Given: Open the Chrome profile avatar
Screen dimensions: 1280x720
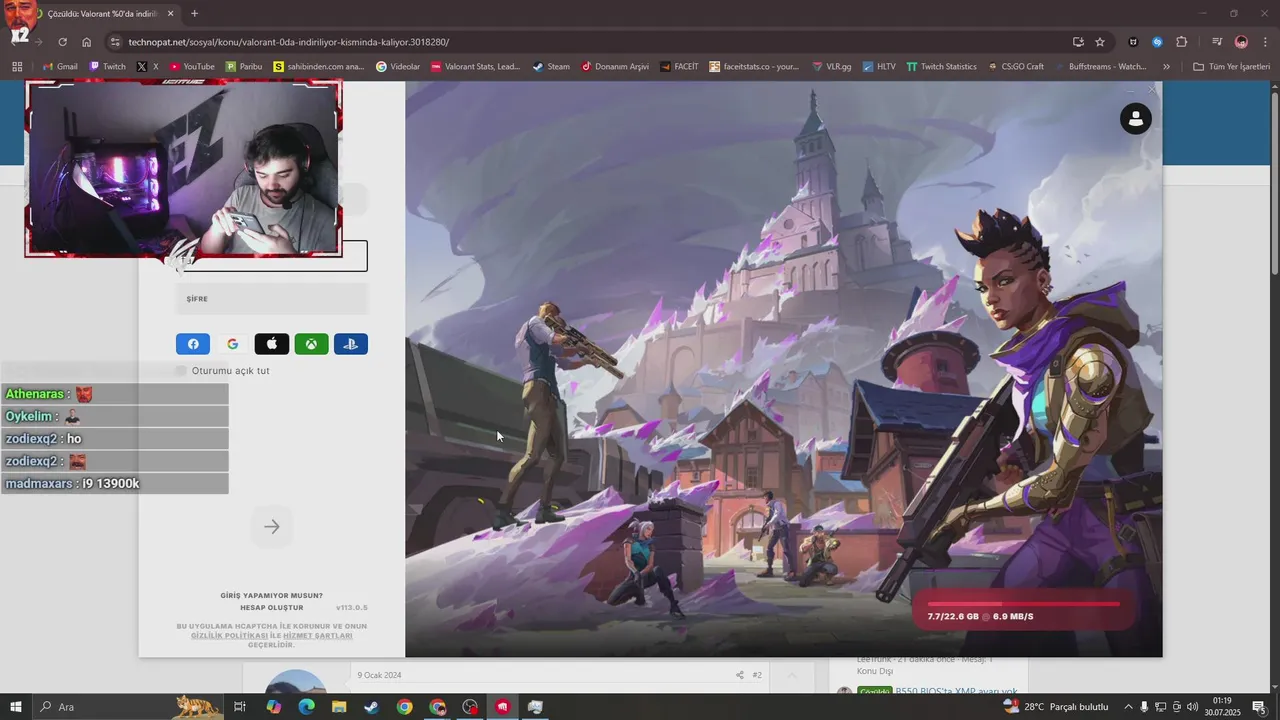Looking at the screenshot, I should [1241, 42].
